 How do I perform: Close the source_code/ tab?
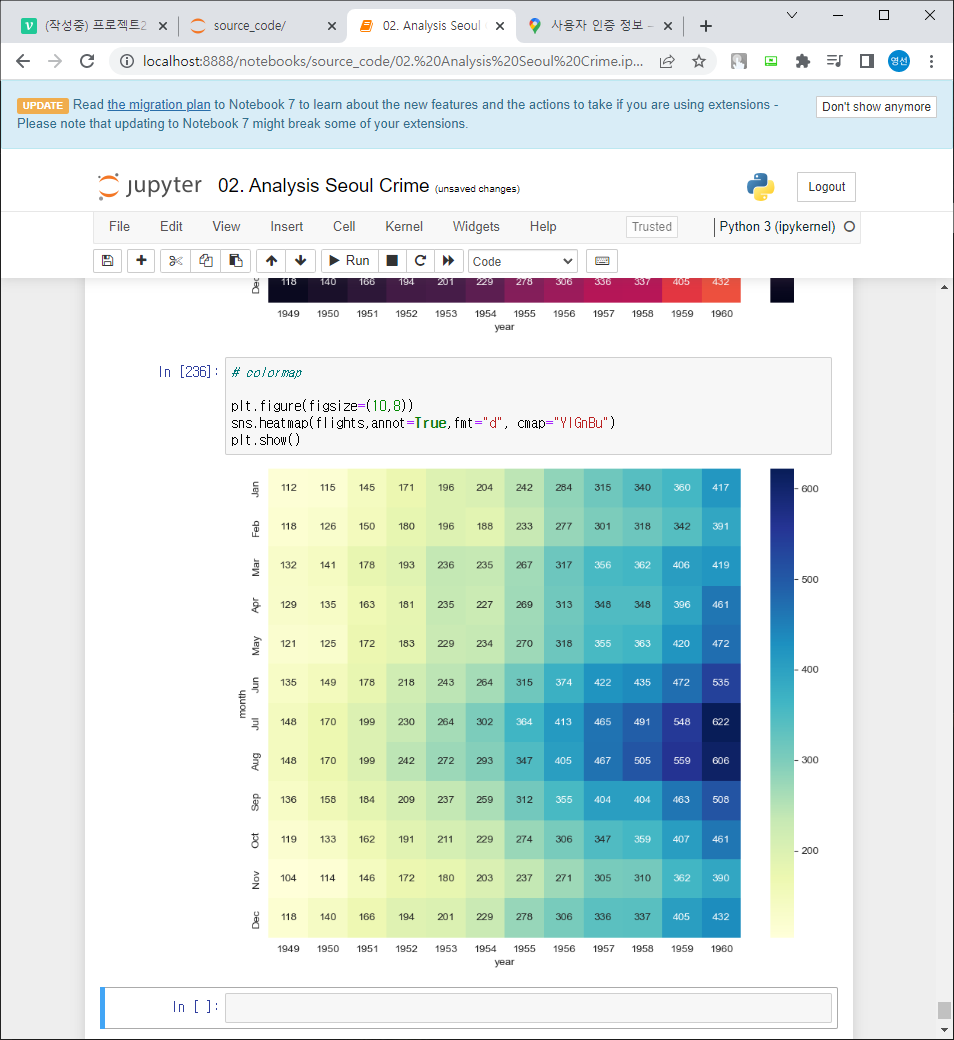coord(332,26)
